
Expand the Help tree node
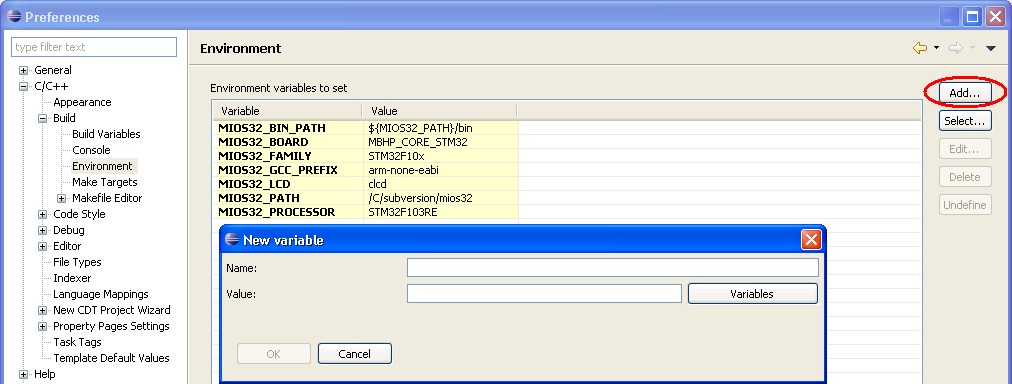pyautogui.click(x=24, y=374)
